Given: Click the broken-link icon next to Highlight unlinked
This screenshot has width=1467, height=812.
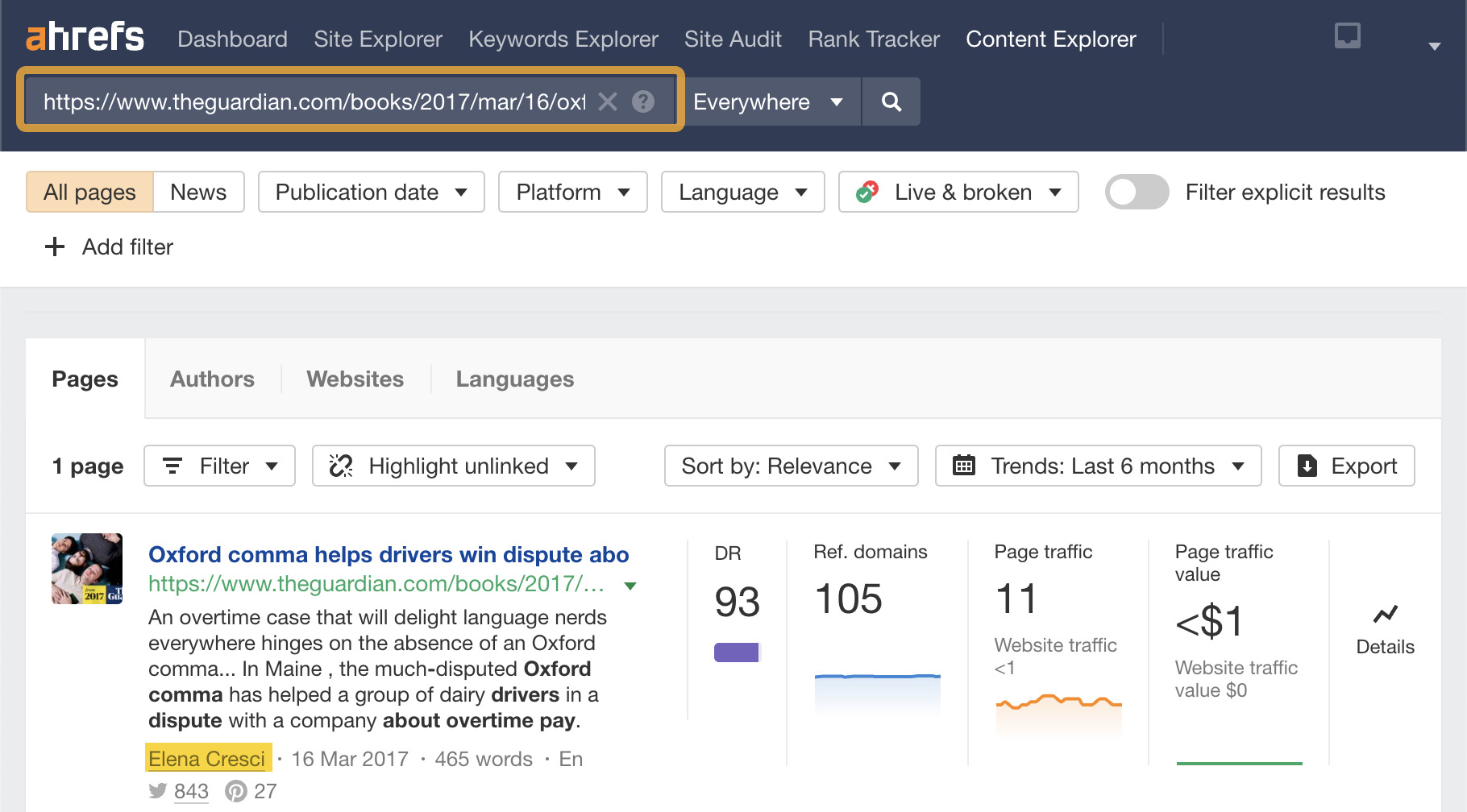Looking at the screenshot, I should coord(341,466).
